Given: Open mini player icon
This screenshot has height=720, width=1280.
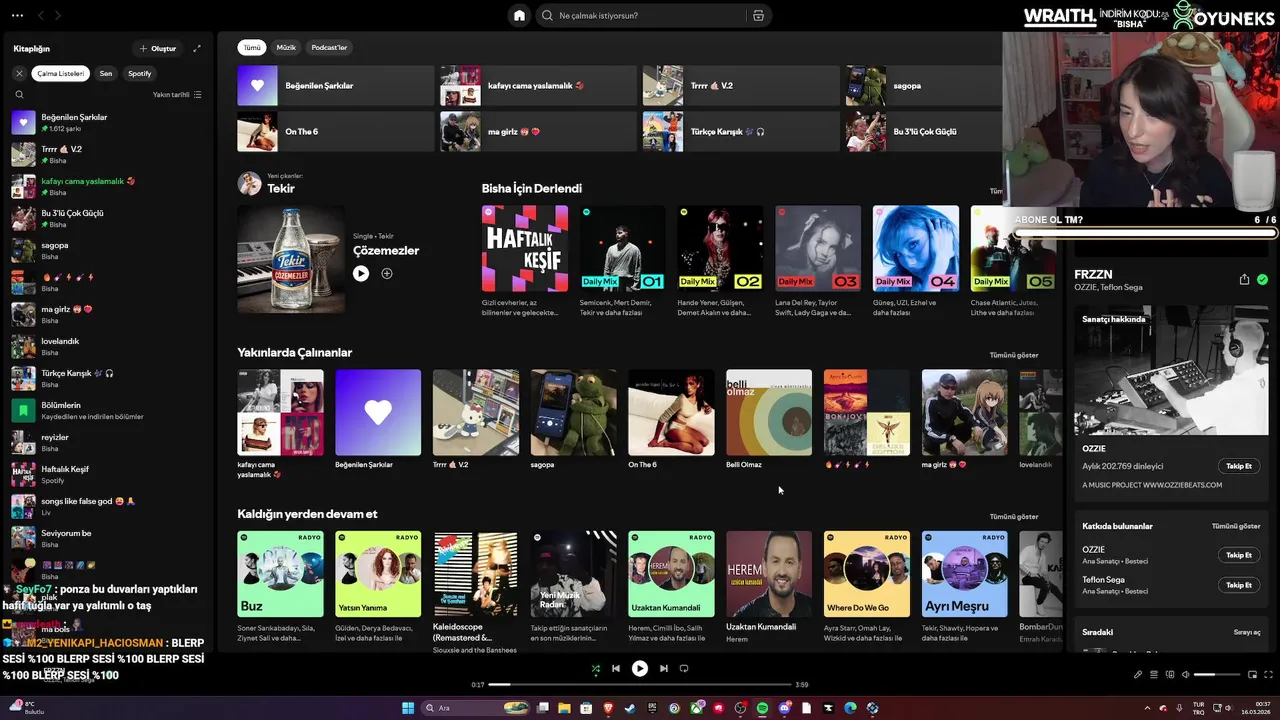Looking at the screenshot, I should [x=1252, y=674].
